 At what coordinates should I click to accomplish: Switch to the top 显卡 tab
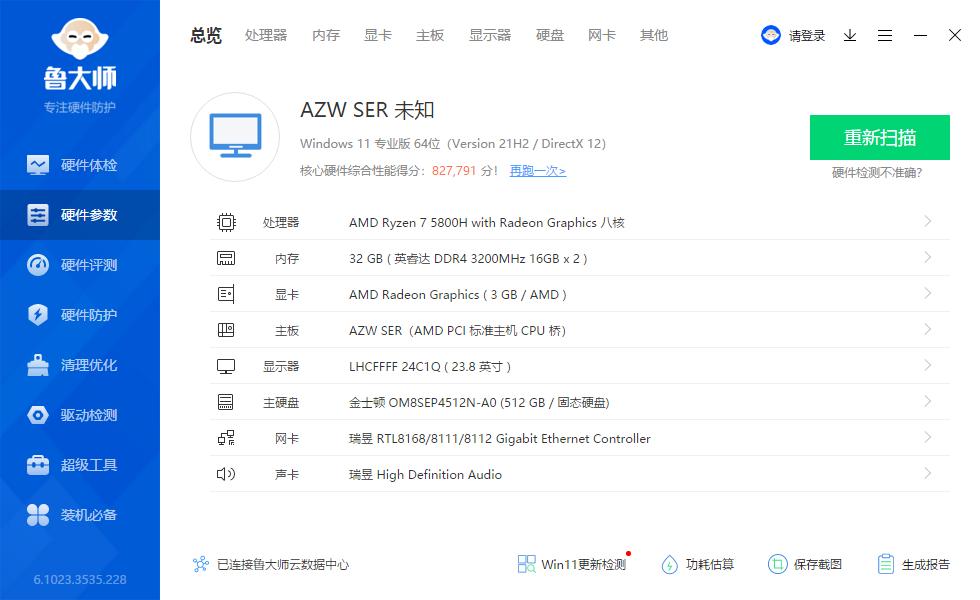378,36
